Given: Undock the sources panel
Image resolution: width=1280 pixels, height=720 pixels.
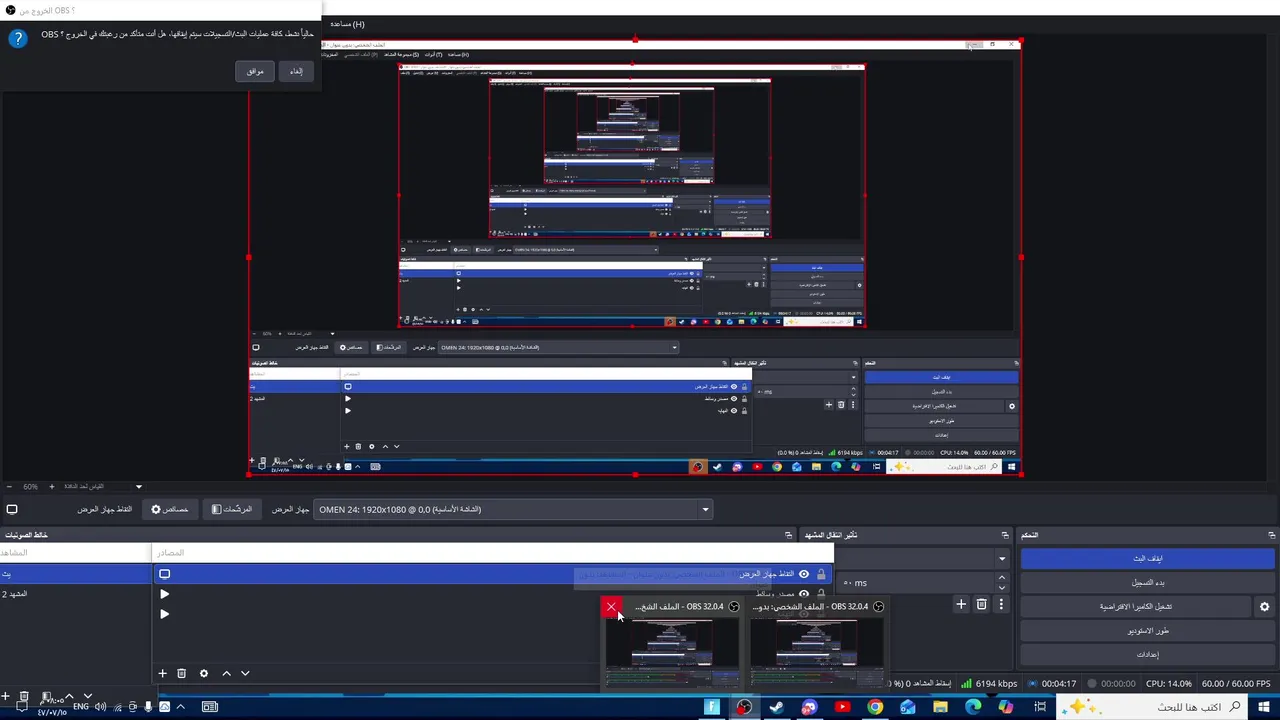Looking at the screenshot, I should click(x=789, y=535).
